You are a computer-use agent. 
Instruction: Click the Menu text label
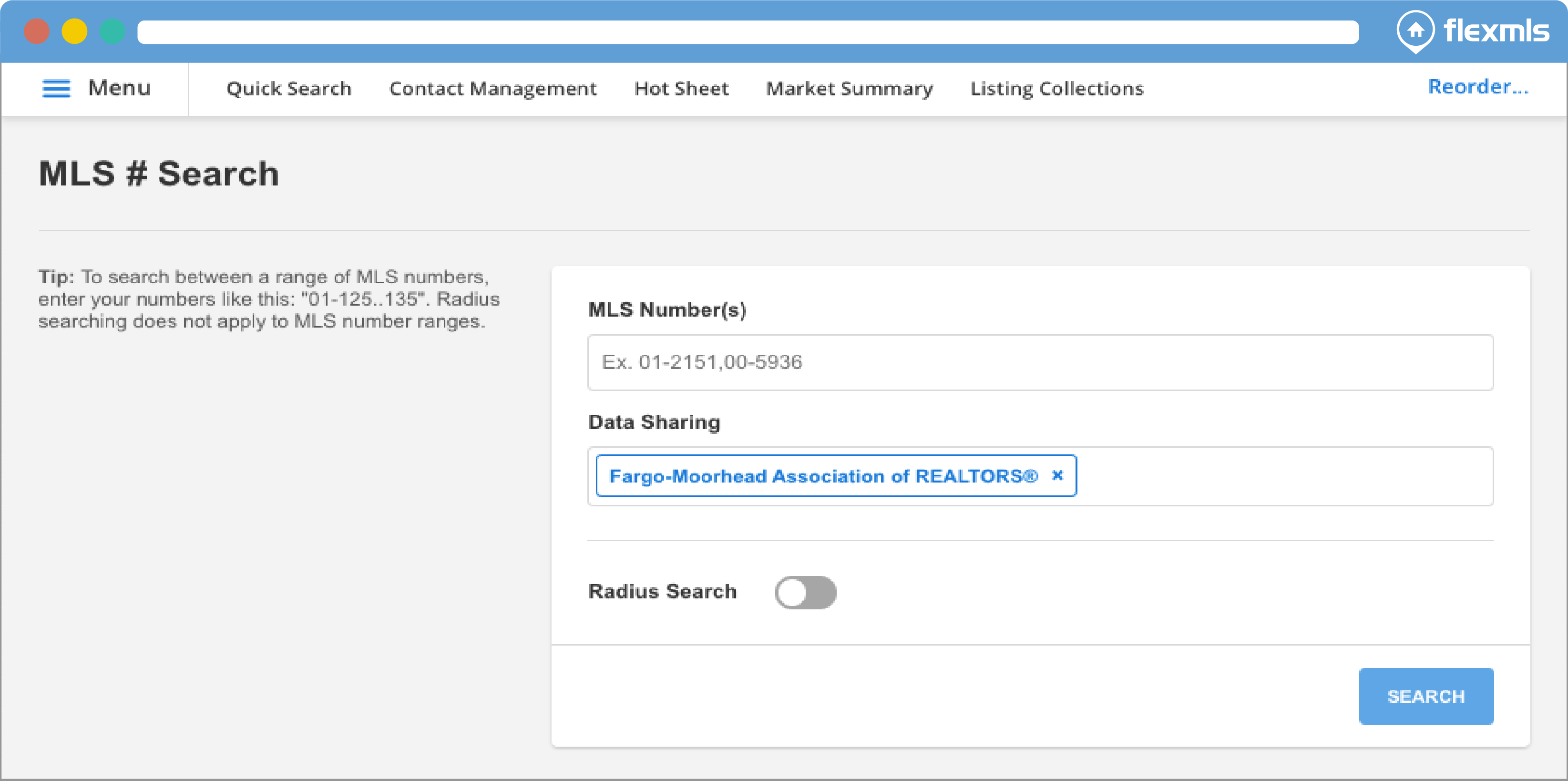point(119,88)
